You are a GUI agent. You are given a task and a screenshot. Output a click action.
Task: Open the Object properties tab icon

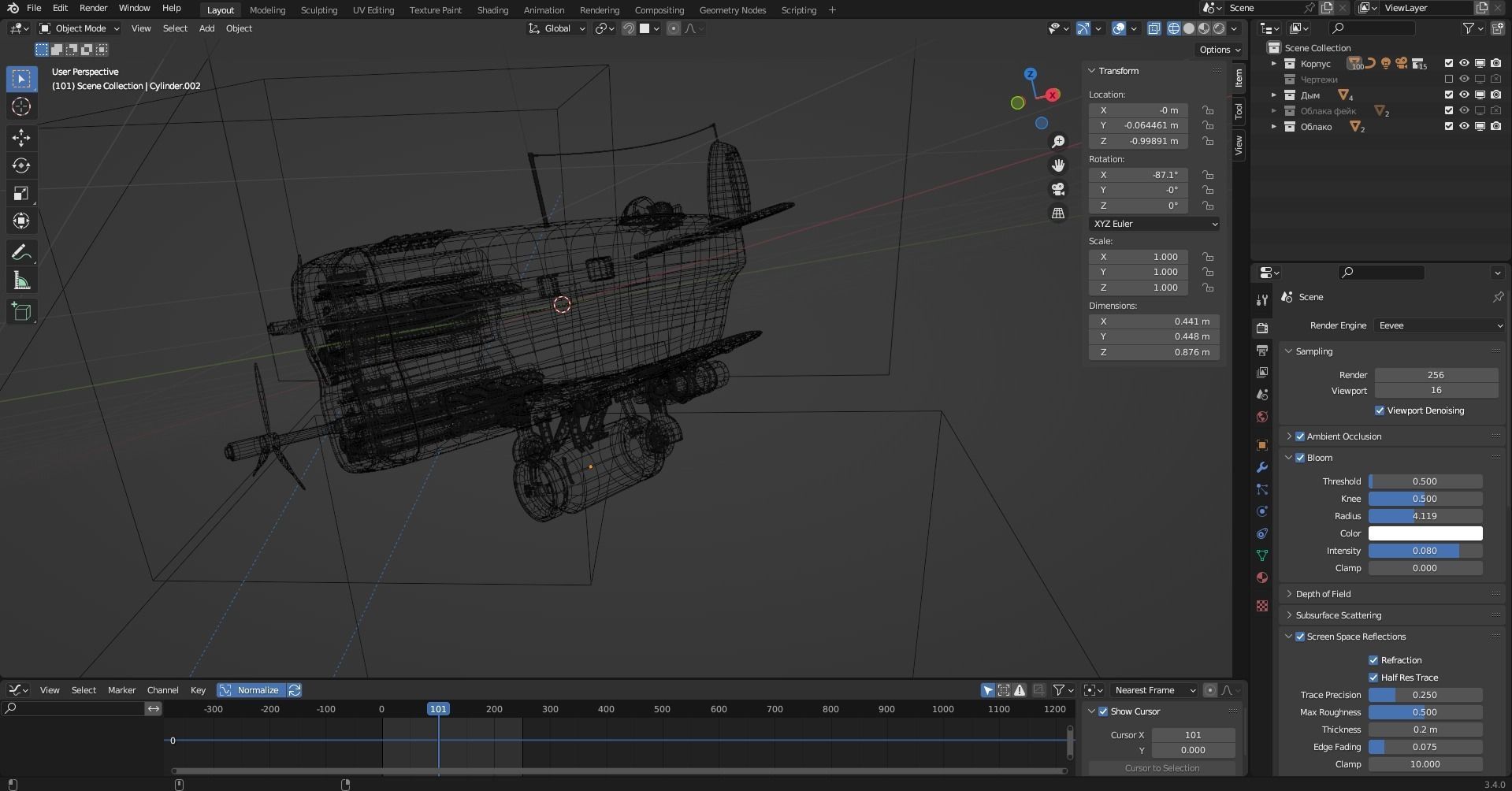[1262, 445]
